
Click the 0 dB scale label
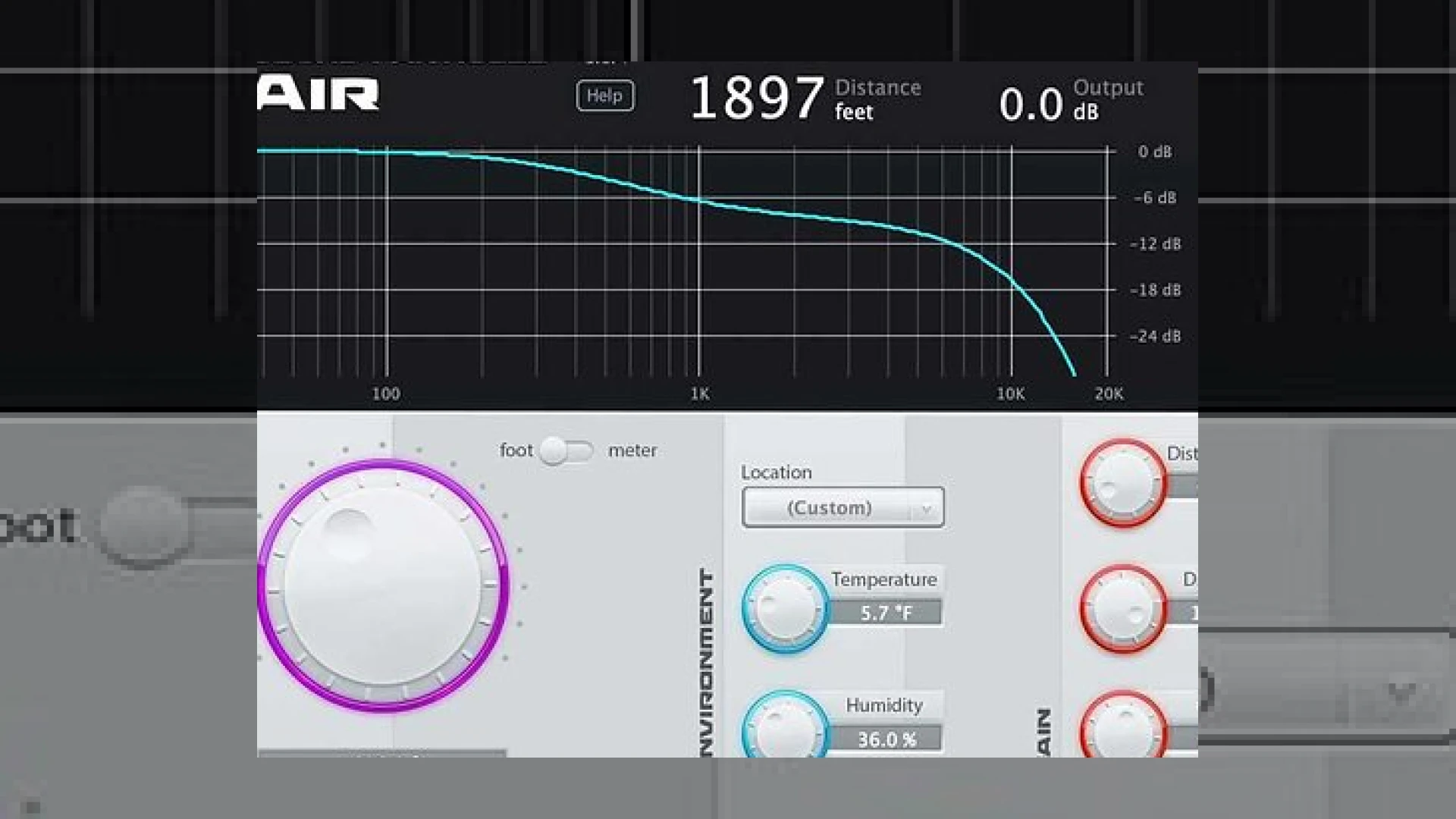pos(1155,152)
